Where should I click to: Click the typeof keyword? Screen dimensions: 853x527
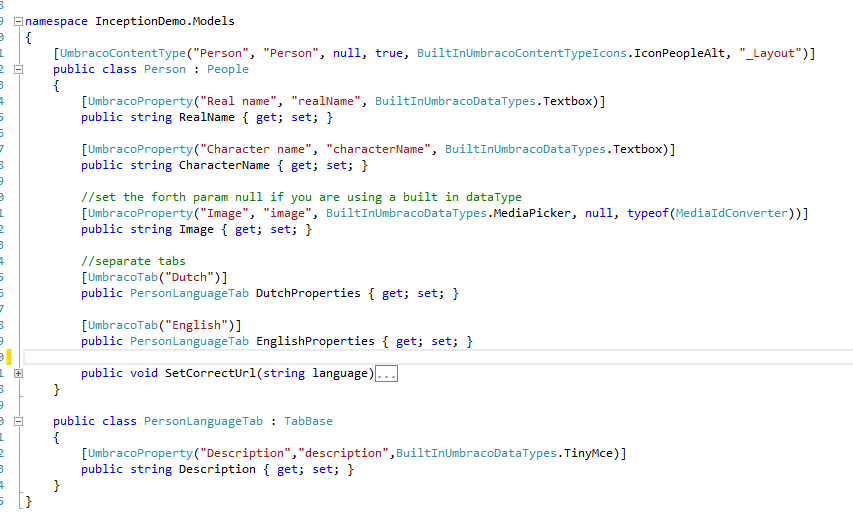point(647,213)
